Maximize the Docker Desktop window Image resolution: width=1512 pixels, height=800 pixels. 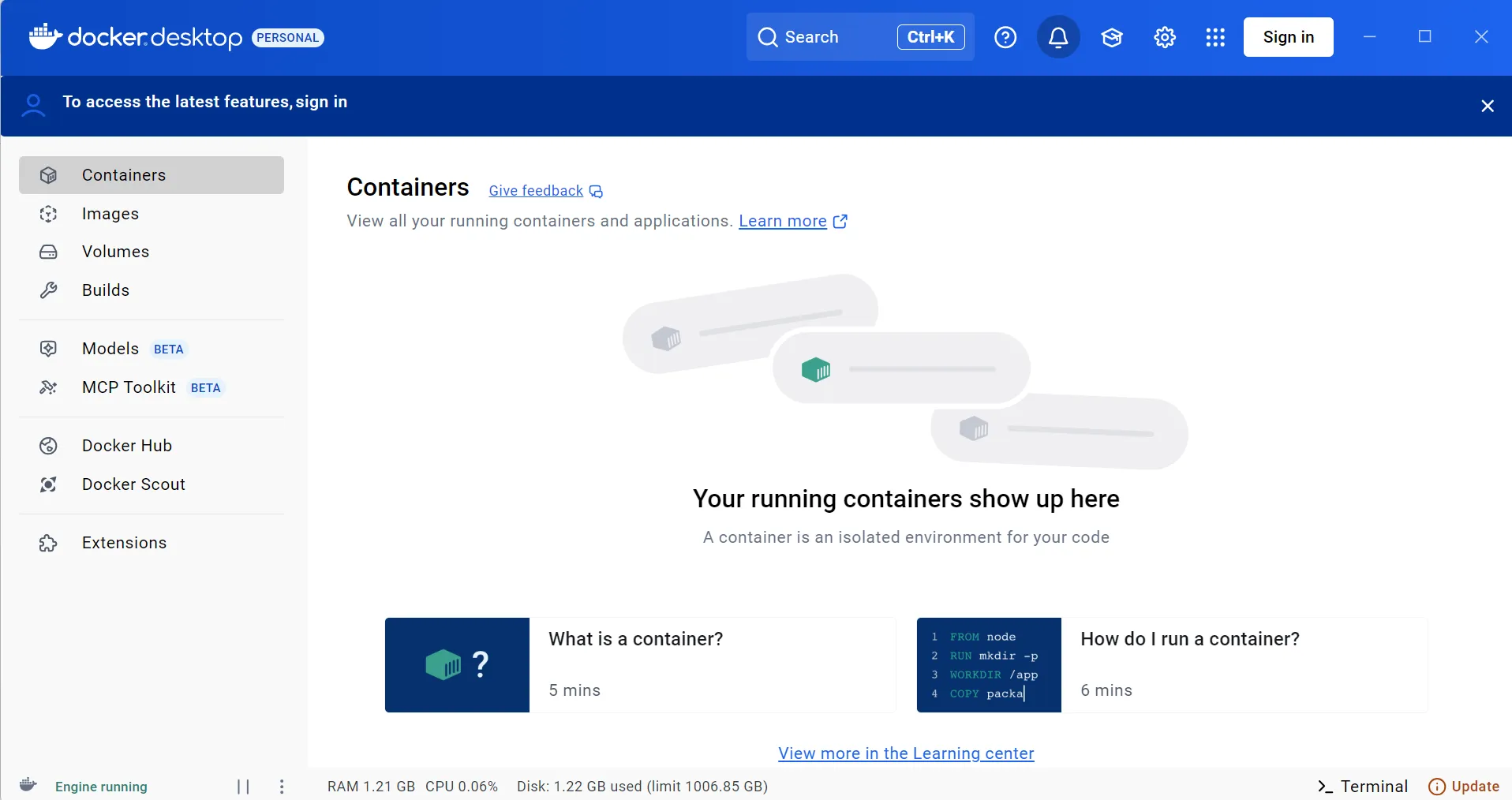[1424, 36]
